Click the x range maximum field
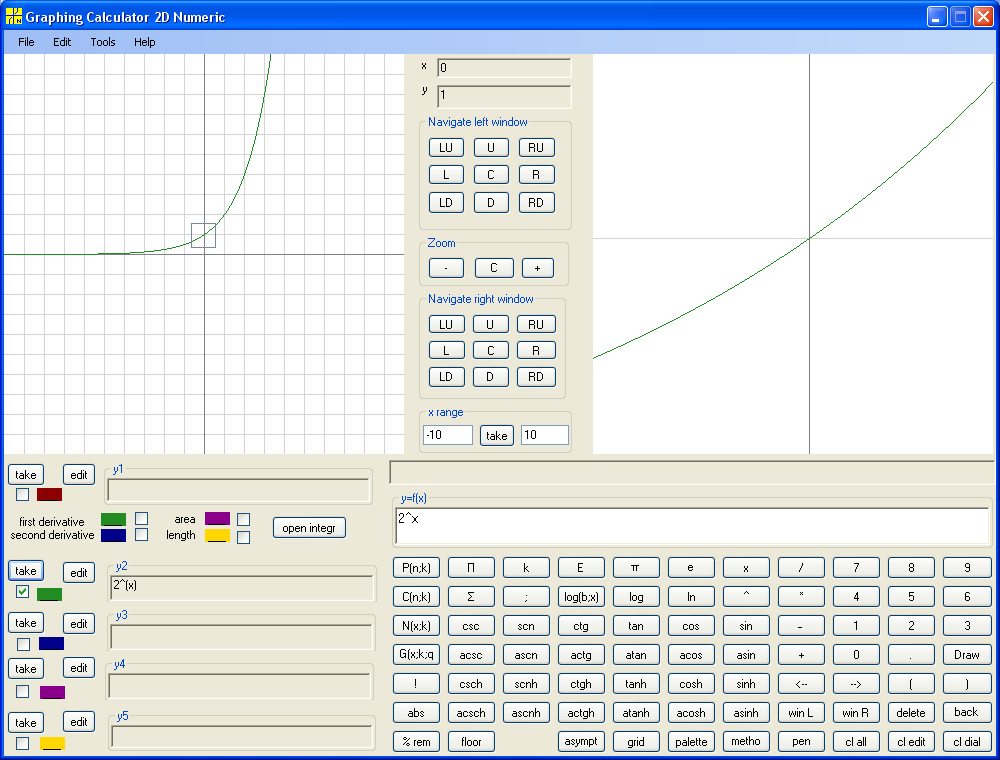The width and height of the screenshot is (1000, 760). 545,435
